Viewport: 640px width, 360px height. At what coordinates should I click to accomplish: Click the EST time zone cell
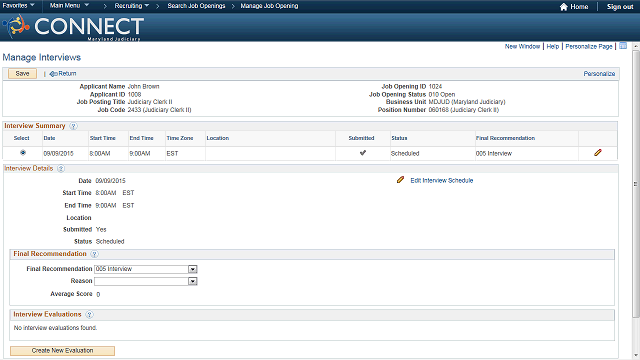pyautogui.click(x=172, y=153)
